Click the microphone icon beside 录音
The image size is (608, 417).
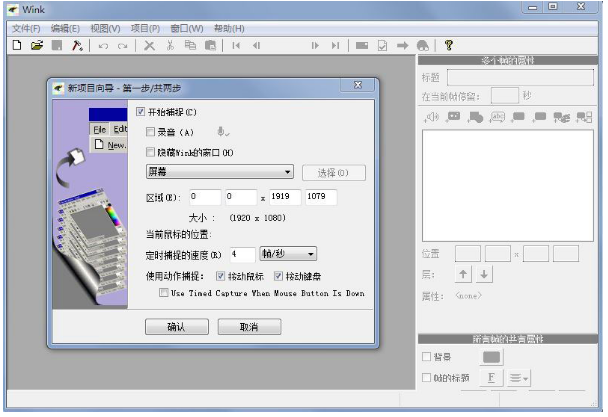tap(223, 132)
